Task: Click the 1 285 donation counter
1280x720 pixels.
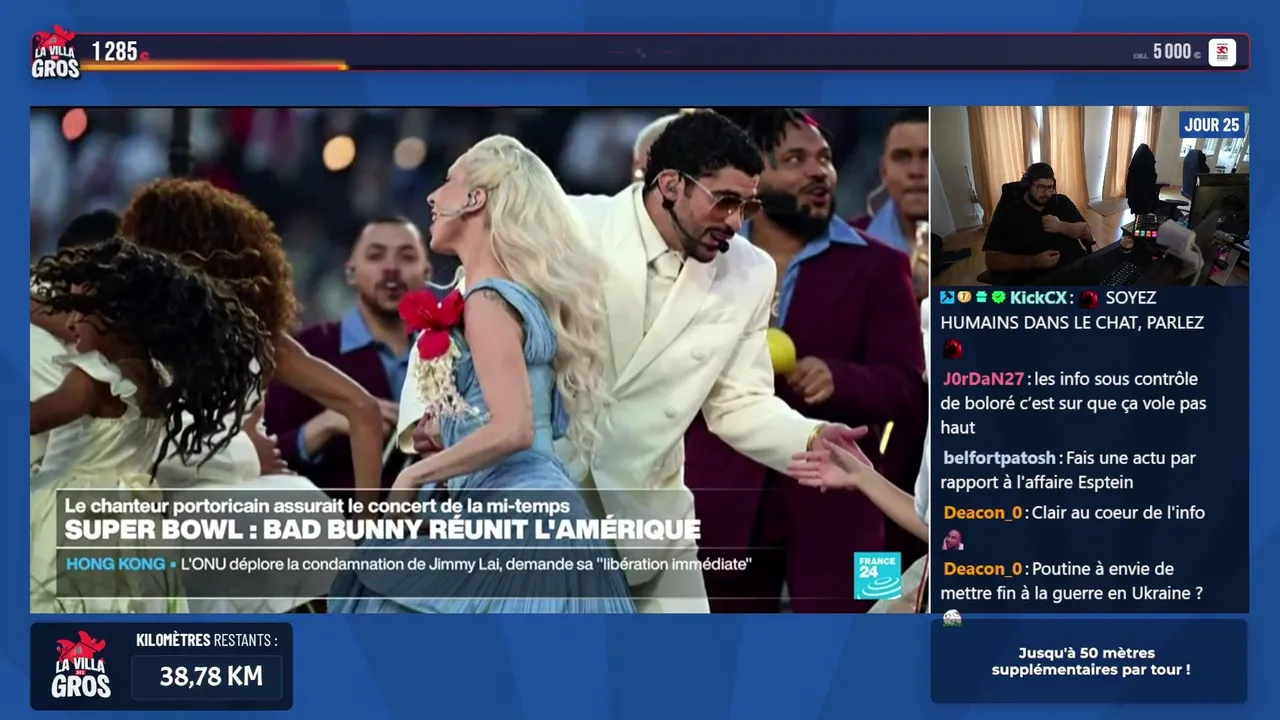Action: click(114, 51)
